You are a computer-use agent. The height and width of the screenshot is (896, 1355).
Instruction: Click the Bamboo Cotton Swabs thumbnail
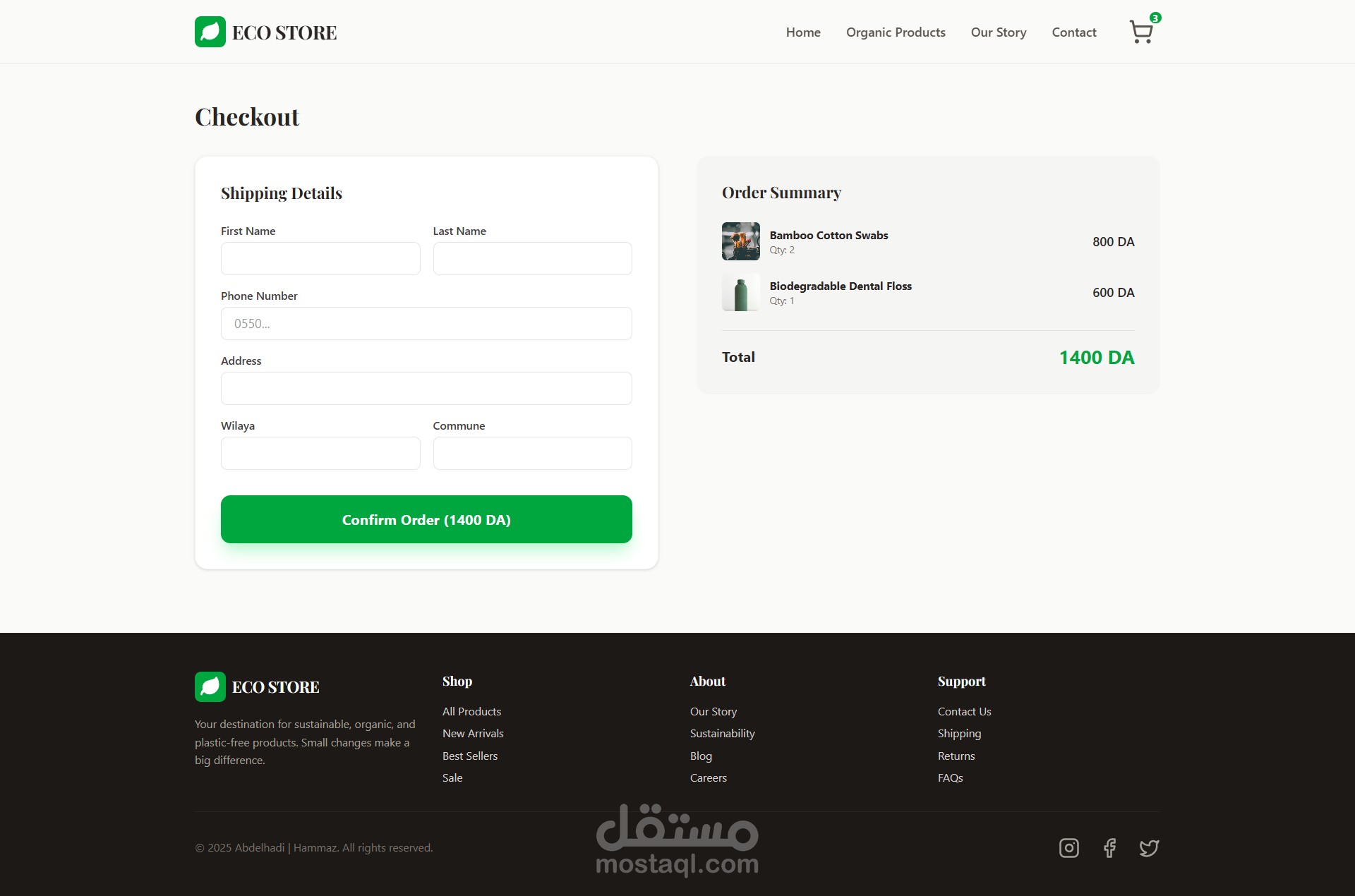coord(740,241)
